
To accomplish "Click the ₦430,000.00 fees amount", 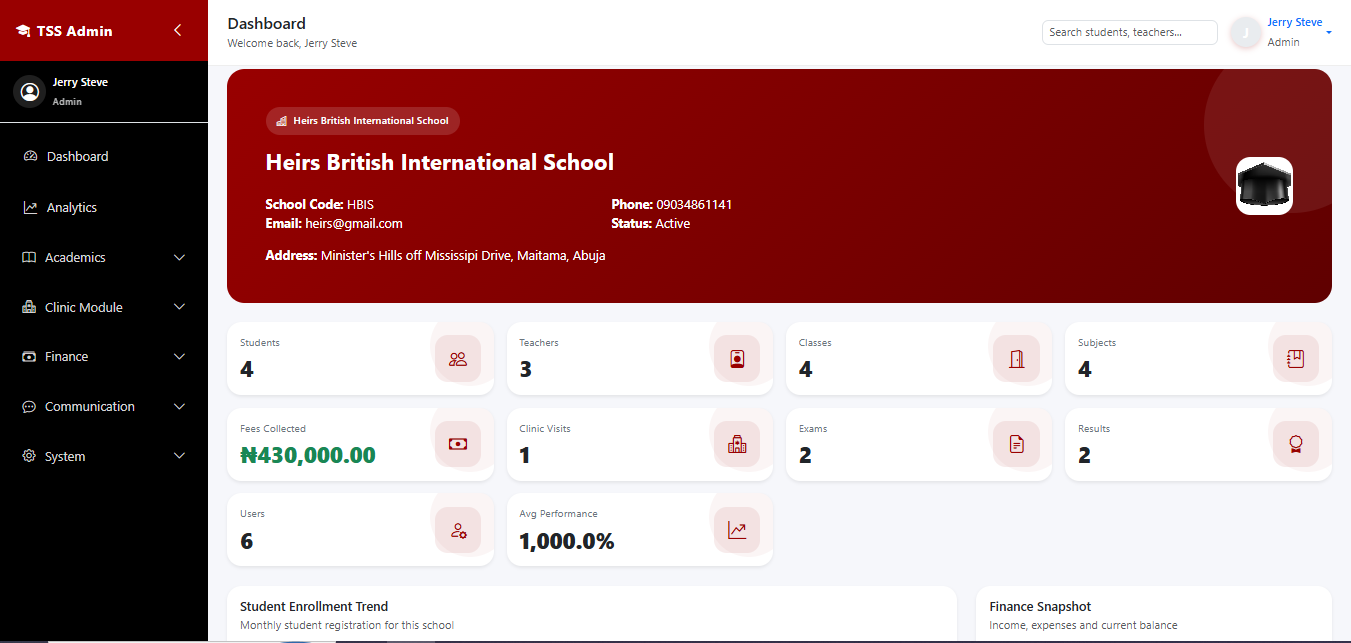I will click(x=308, y=455).
